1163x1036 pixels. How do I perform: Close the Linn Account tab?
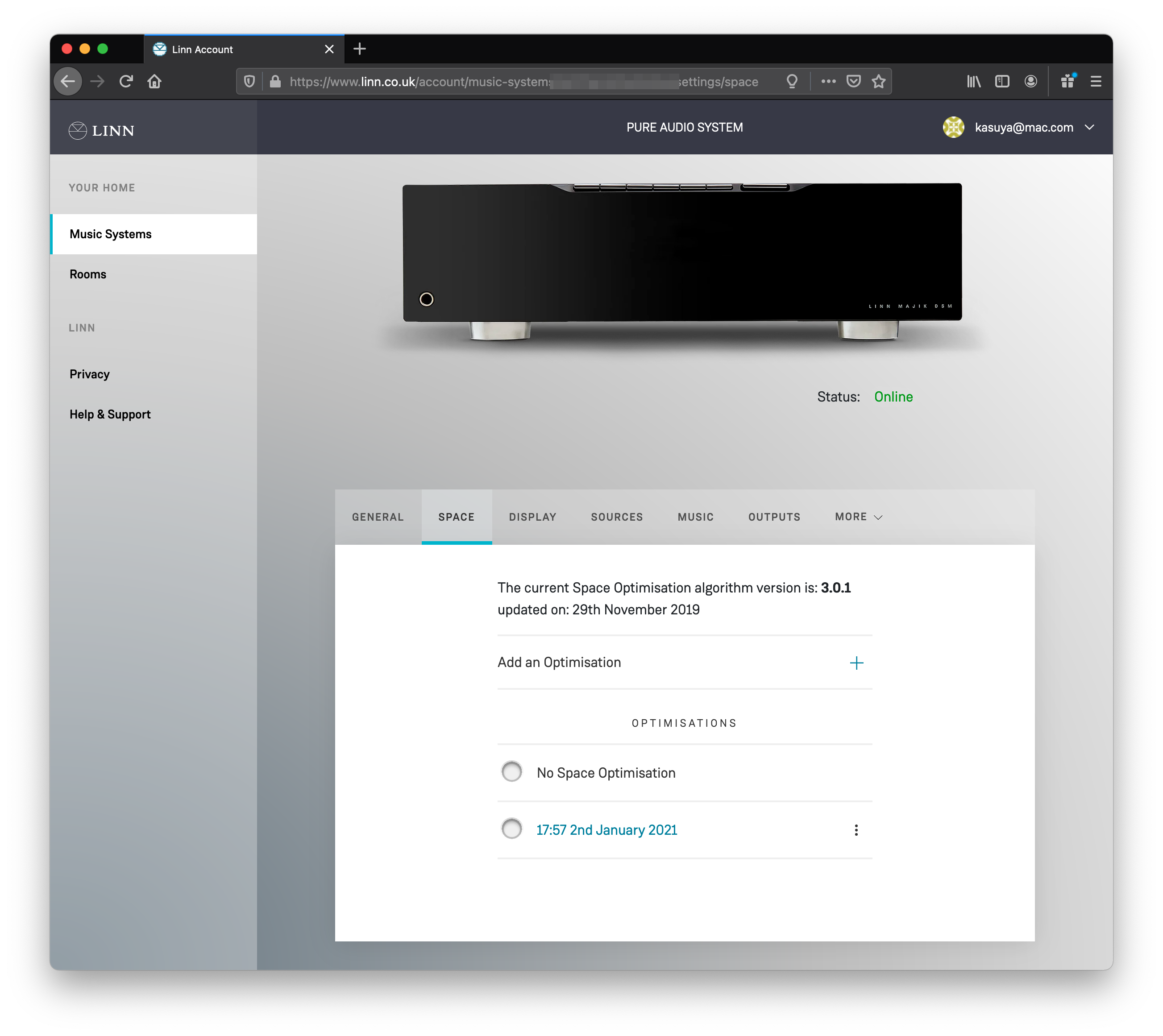(x=329, y=50)
